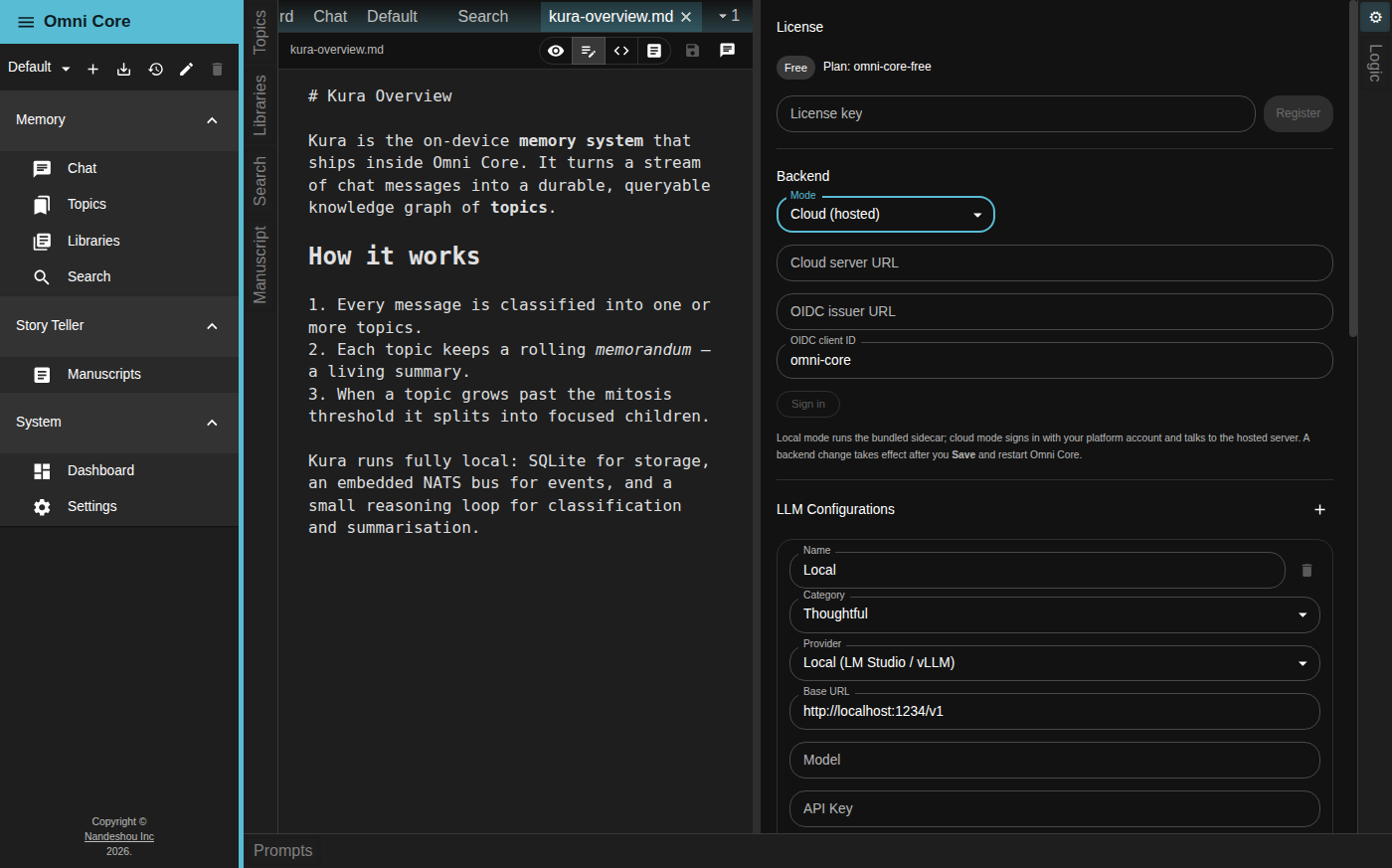The height and width of the screenshot is (868, 1392).
Task: Click the '# Kura Overview' title line
Action: click(380, 96)
